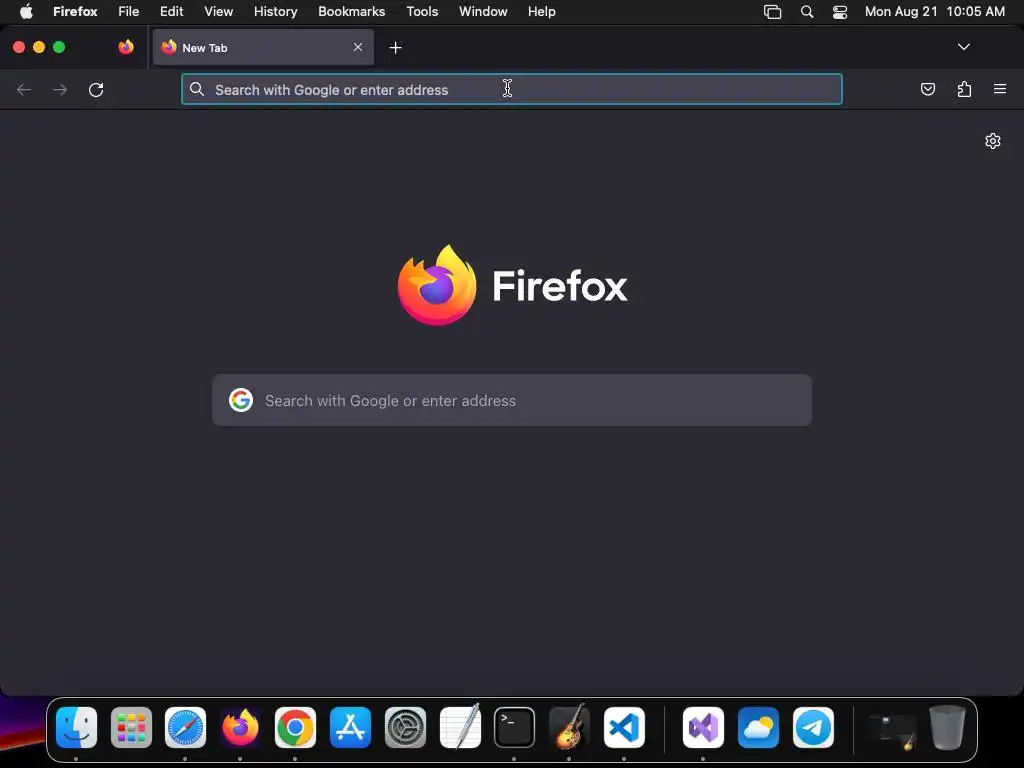Open the Bookmarks menu

(x=351, y=11)
